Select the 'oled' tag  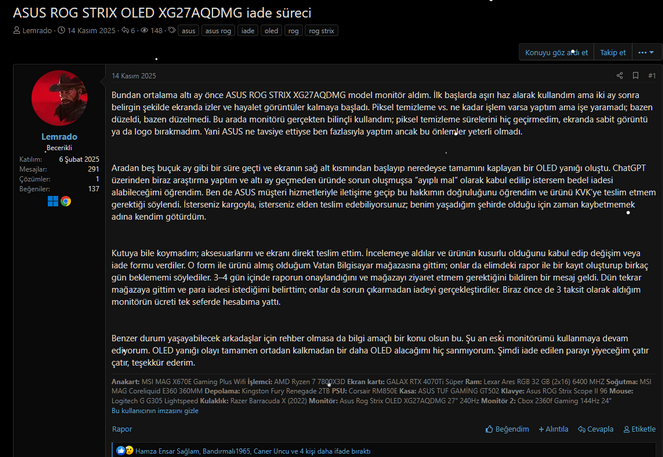tap(271, 30)
